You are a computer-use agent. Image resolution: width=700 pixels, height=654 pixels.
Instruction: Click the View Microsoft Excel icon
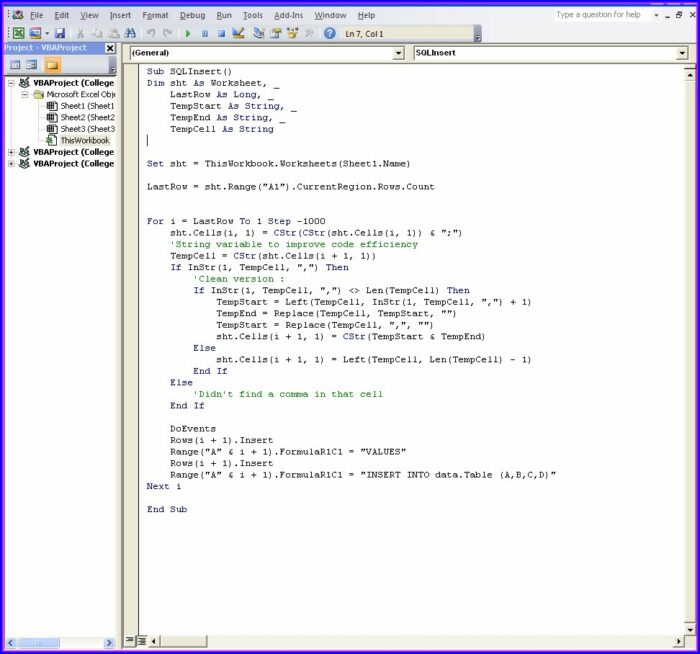tap(18, 33)
